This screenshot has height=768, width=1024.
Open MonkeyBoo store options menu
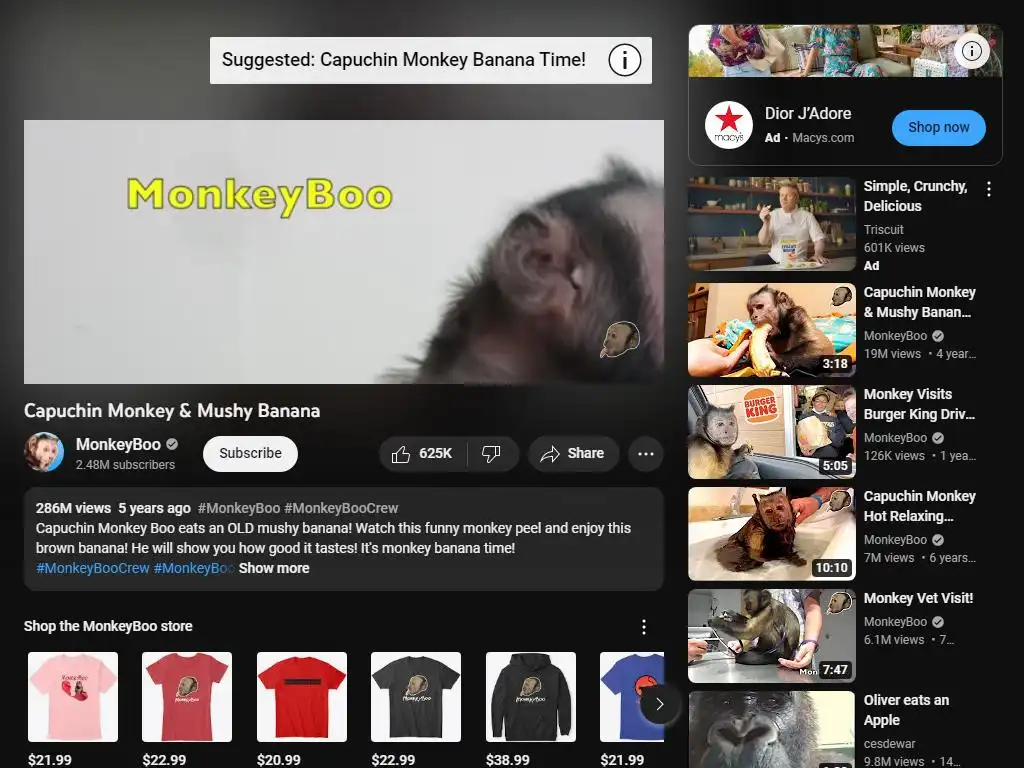tap(644, 627)
